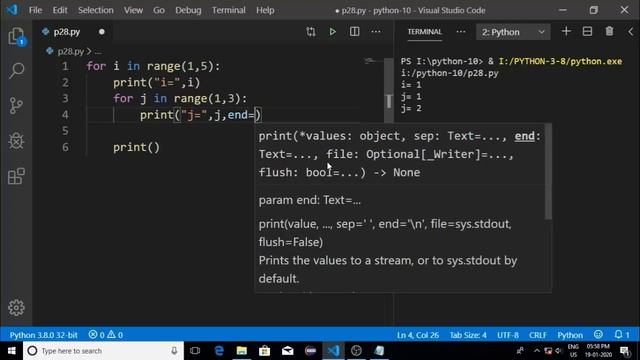Open the Edit menu

pos(60,10)
